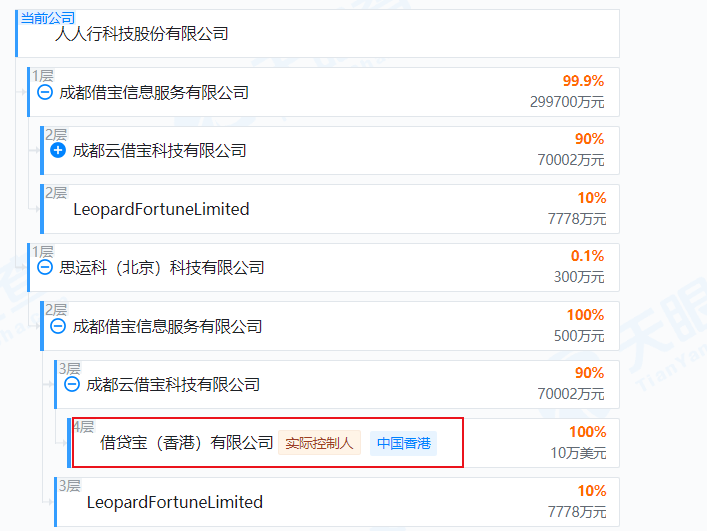
Task: Open the 3层 成都云借宝科技有限公司 name
Action: 173,384
